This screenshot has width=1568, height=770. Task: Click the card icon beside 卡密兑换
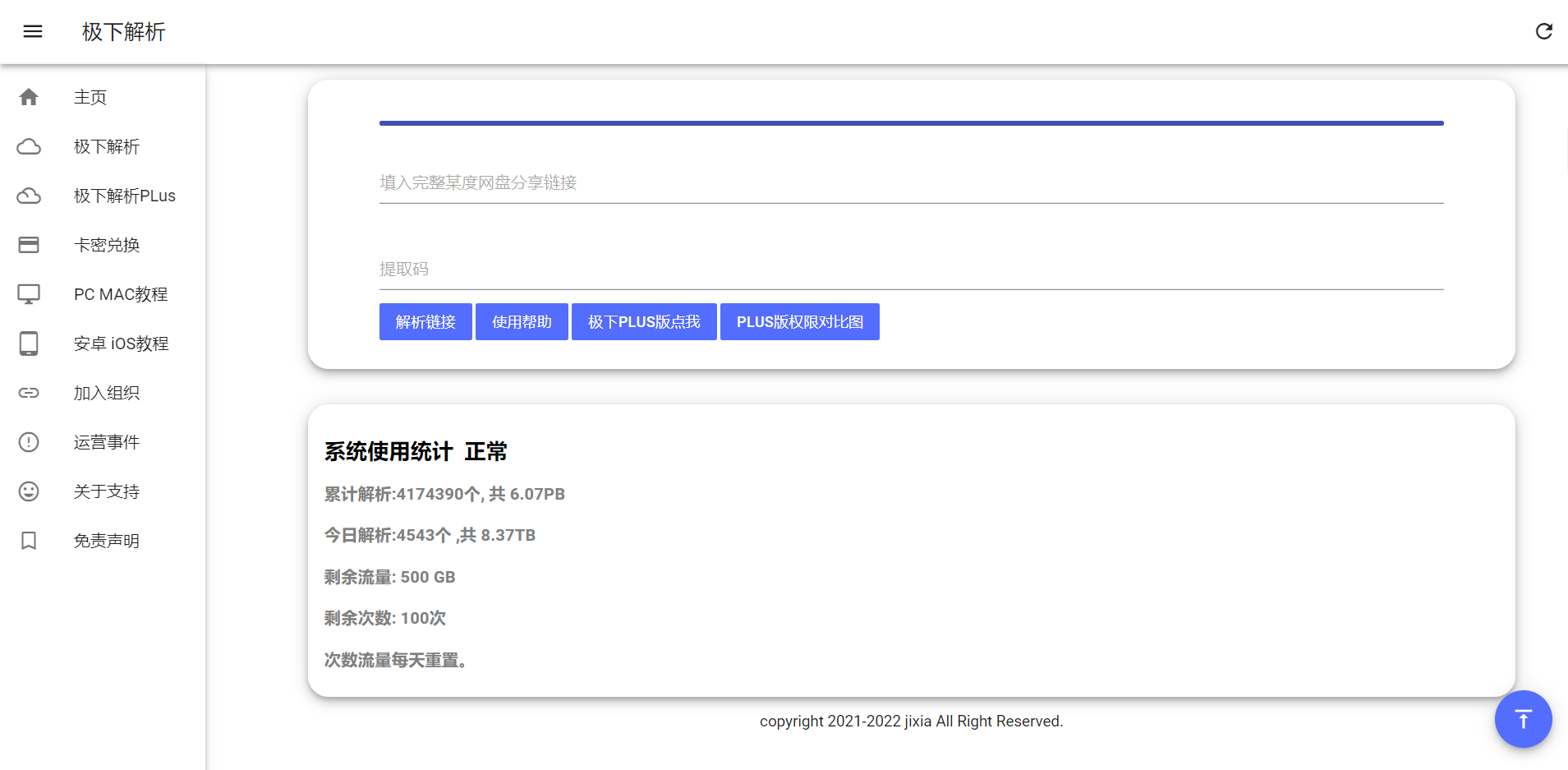click(x=29, y=245)
